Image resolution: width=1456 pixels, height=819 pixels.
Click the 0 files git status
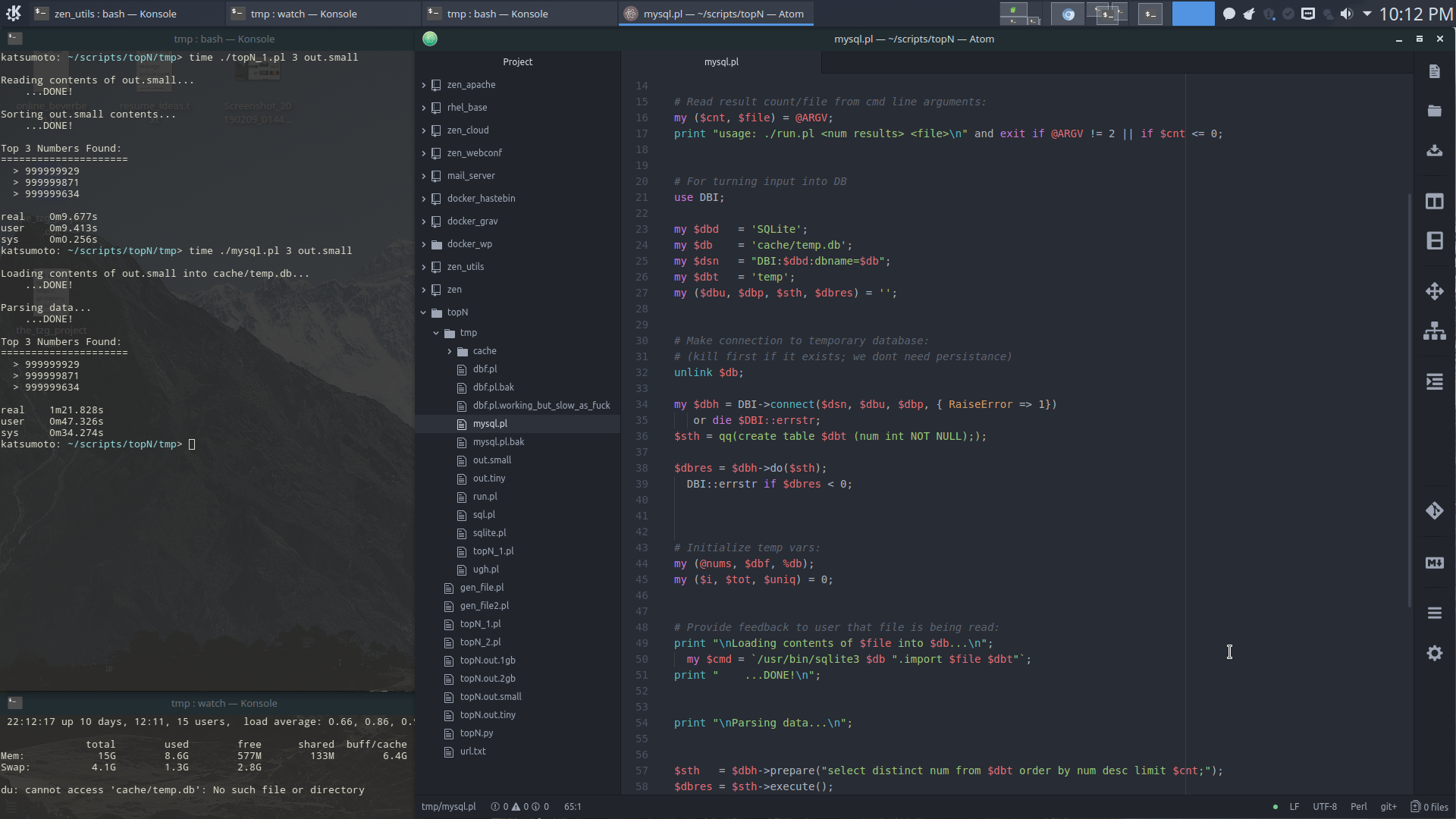[x=1429, y=807]
